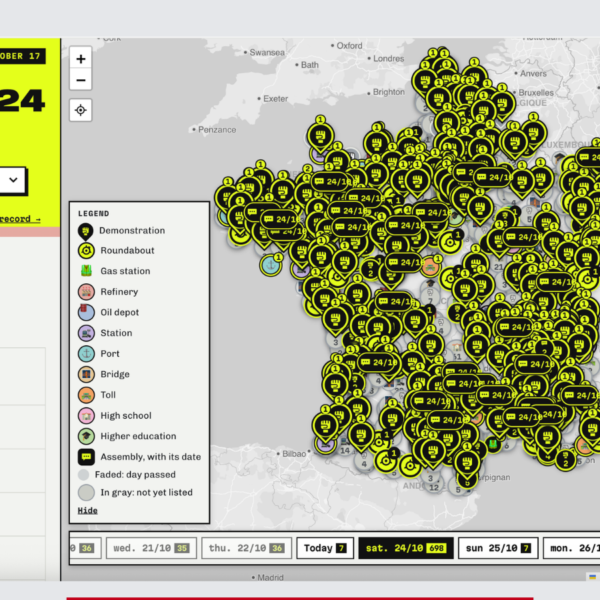
Task: Select Refinery legend icon
Action: click(x=86, y=292)
